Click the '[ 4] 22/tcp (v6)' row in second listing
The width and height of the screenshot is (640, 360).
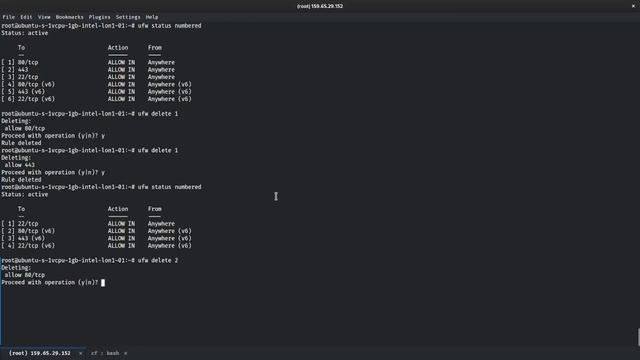point(96,246)
